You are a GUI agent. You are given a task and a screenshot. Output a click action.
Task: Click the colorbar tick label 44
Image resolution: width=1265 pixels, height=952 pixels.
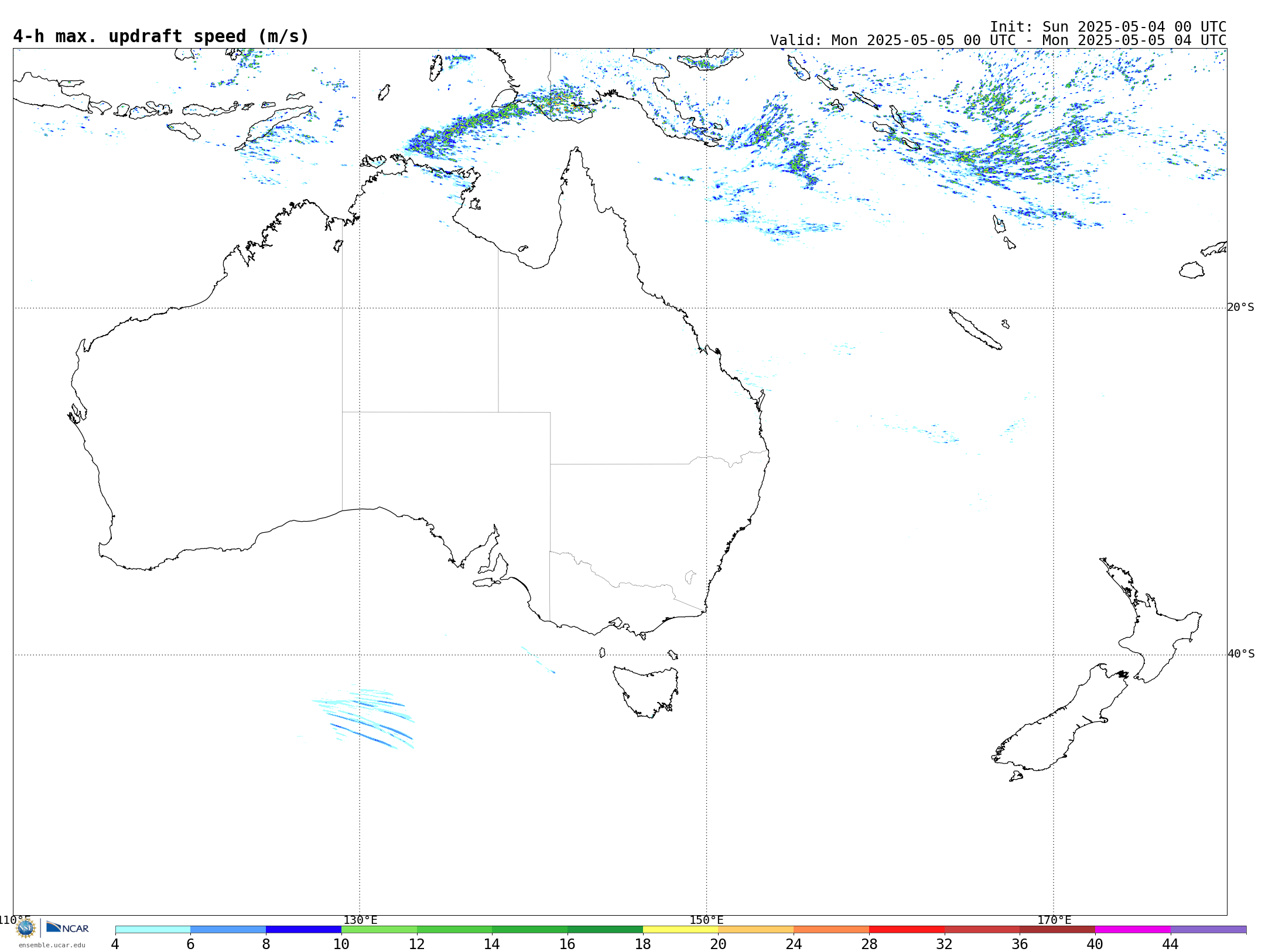(1171, 944)
